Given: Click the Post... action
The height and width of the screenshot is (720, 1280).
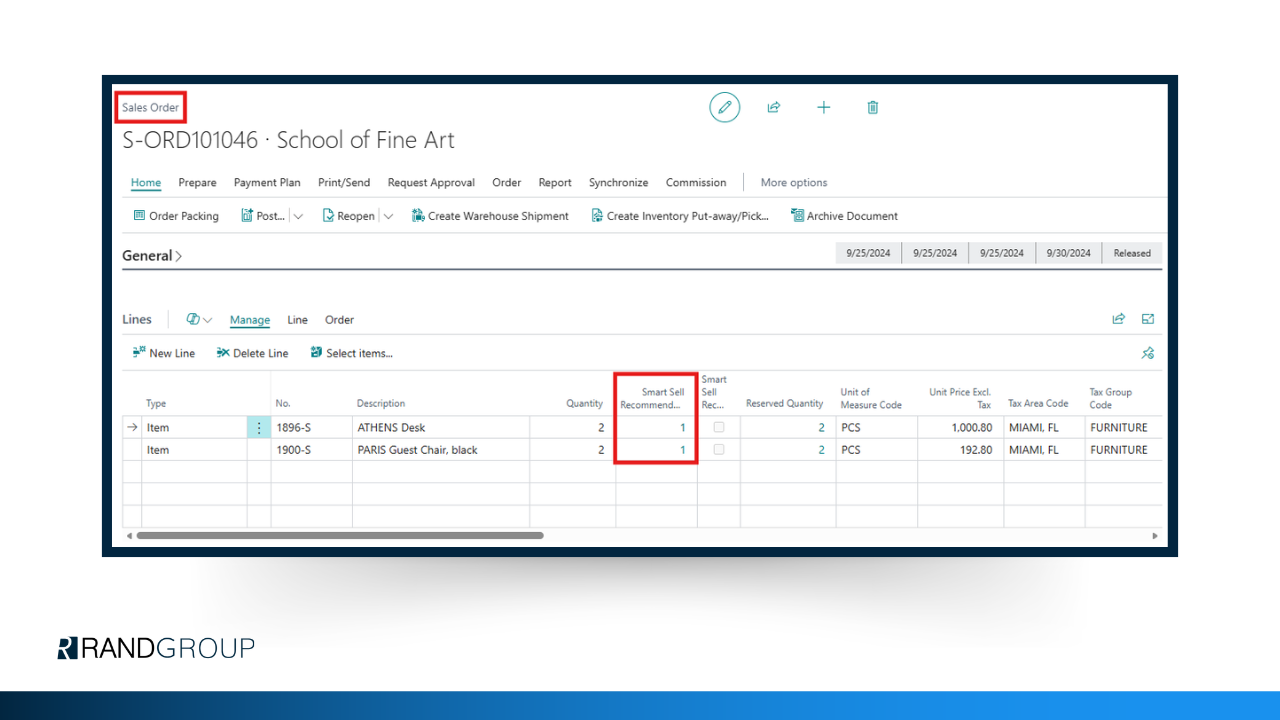Looking at the screenshot, I should click(x=263, y=216).
